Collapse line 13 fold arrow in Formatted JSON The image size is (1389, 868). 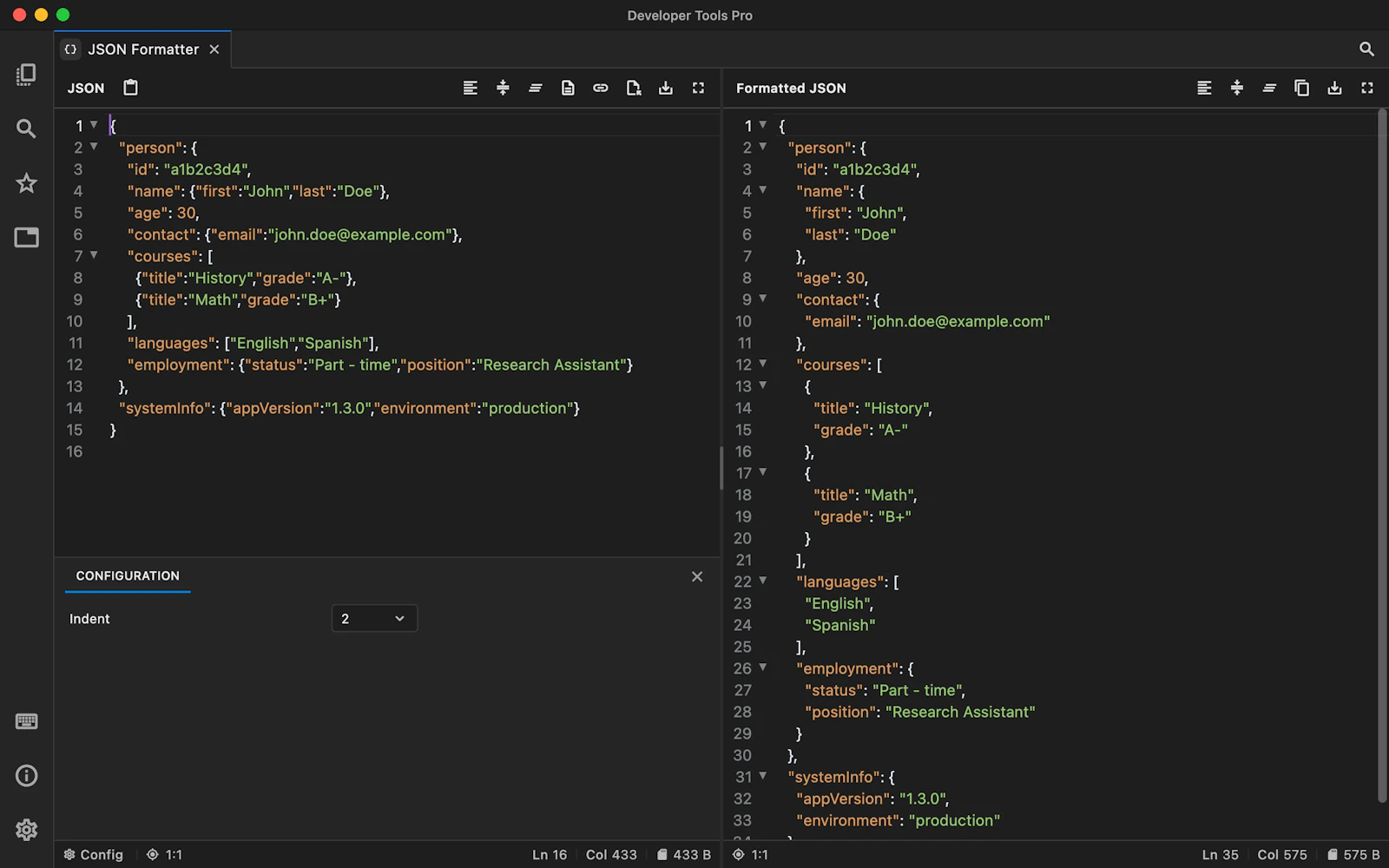click(763, 385)
